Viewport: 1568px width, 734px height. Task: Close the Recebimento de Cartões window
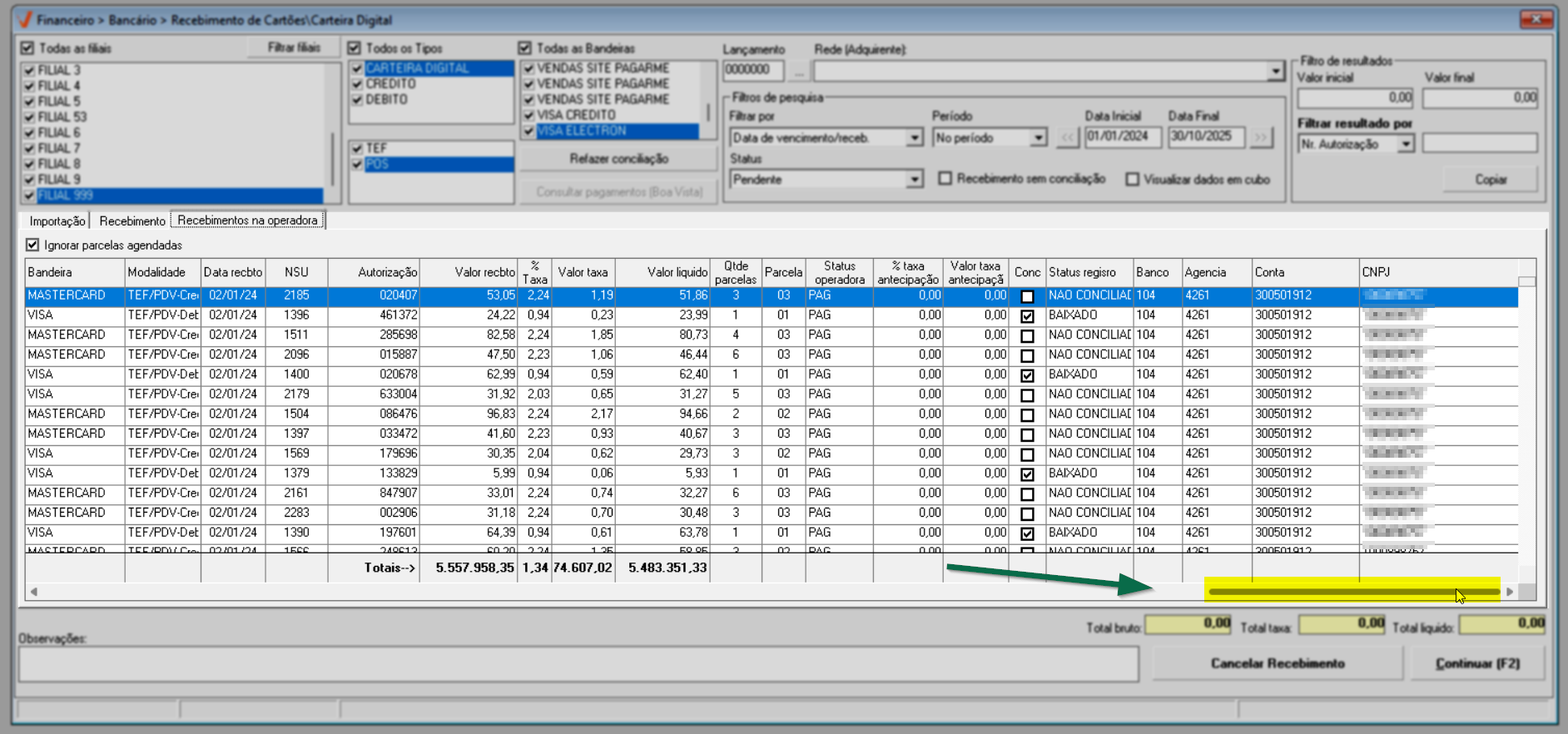click(1536, 19)
